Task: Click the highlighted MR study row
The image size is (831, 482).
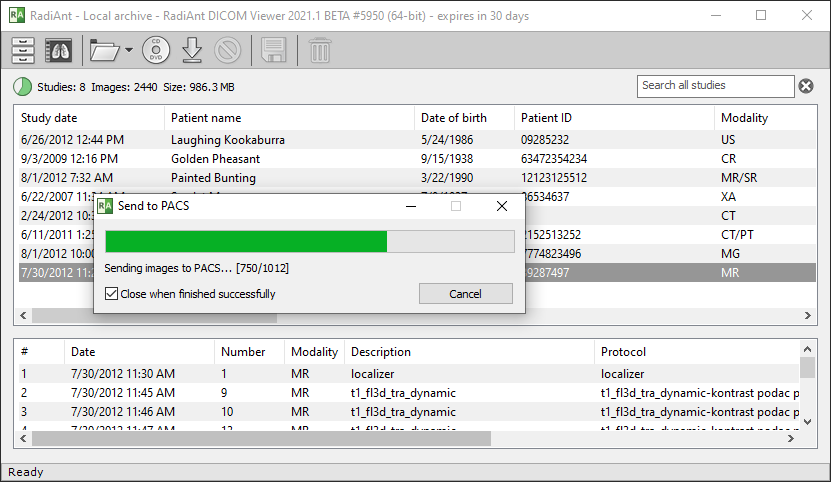Action: click(x=670, y=273)
